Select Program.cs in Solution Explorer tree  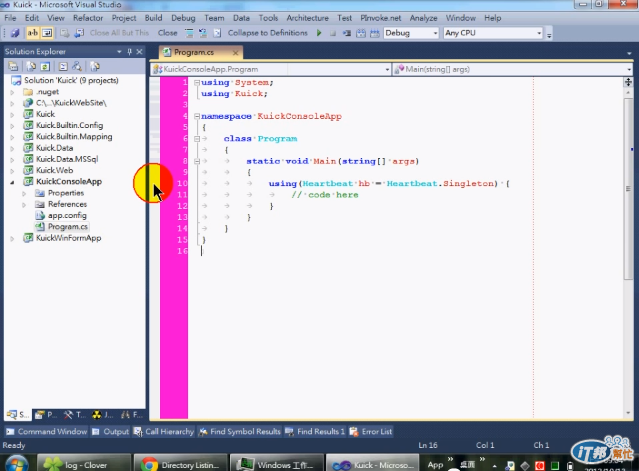click(x=68, y=227)
